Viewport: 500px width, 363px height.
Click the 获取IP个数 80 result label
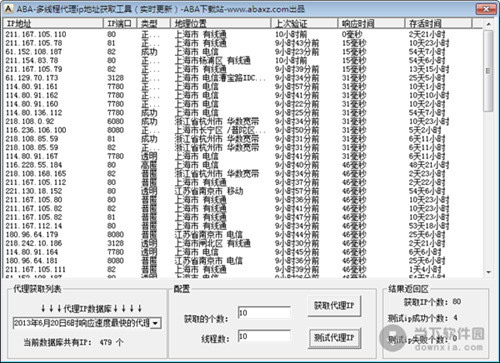tap(432, 302)
